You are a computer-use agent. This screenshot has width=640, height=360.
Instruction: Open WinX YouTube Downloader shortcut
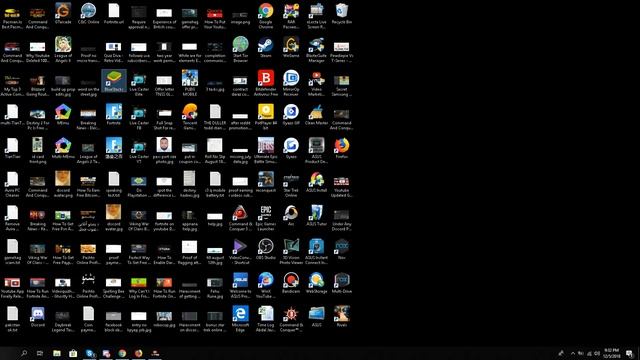[266, 285]
